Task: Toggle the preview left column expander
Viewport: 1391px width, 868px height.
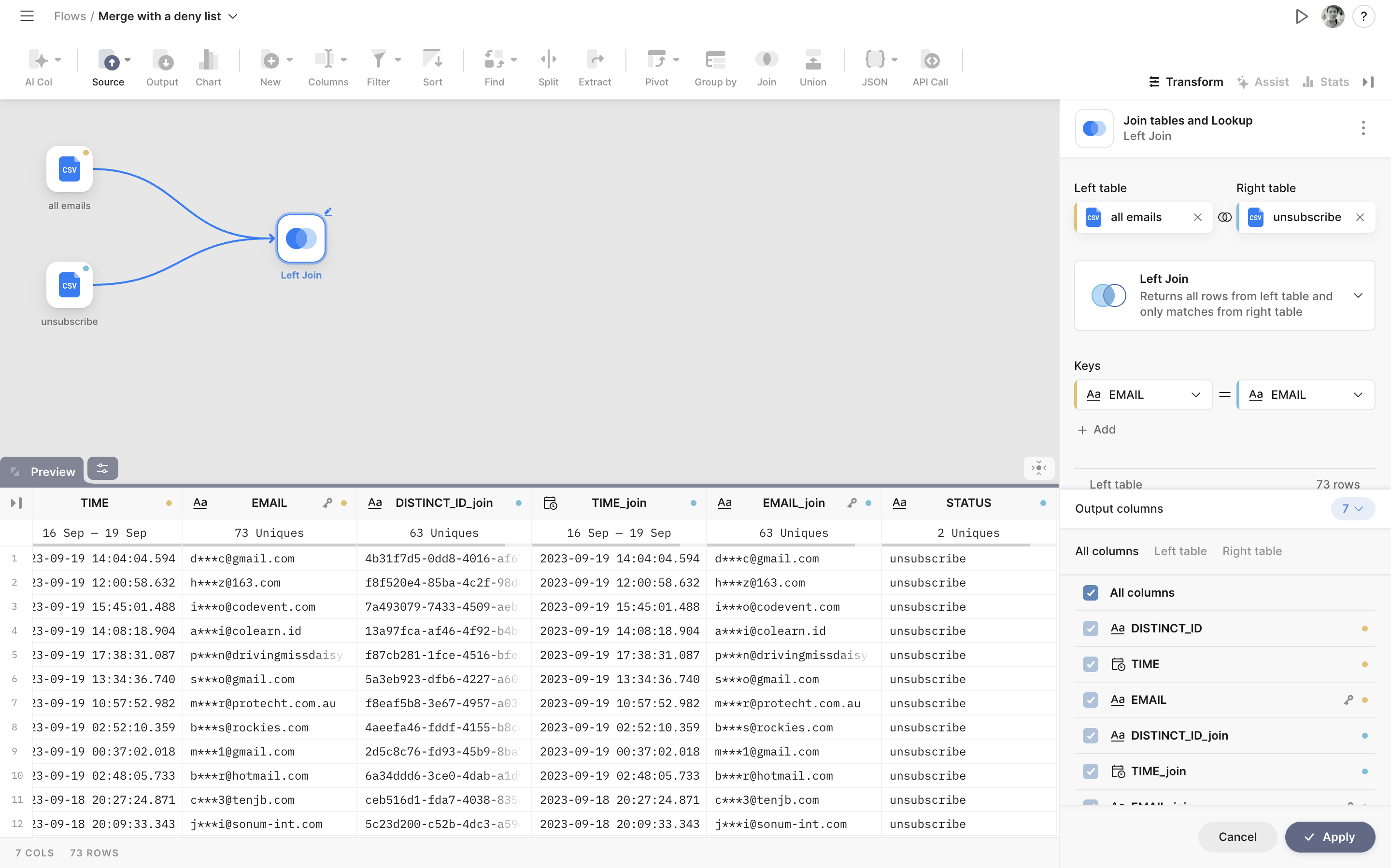Action: pos(16,503)
